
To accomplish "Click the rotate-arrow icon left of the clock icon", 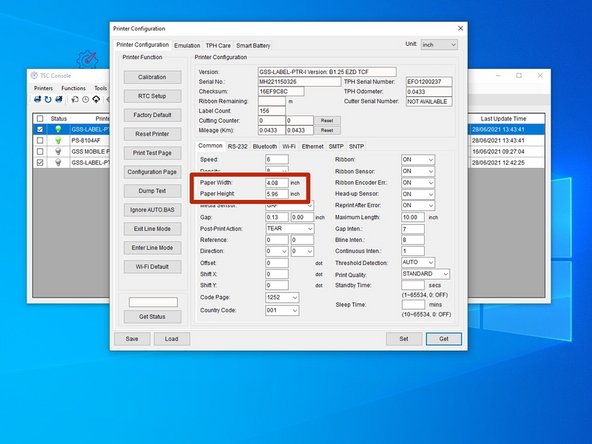I will (x=75, y=99).
